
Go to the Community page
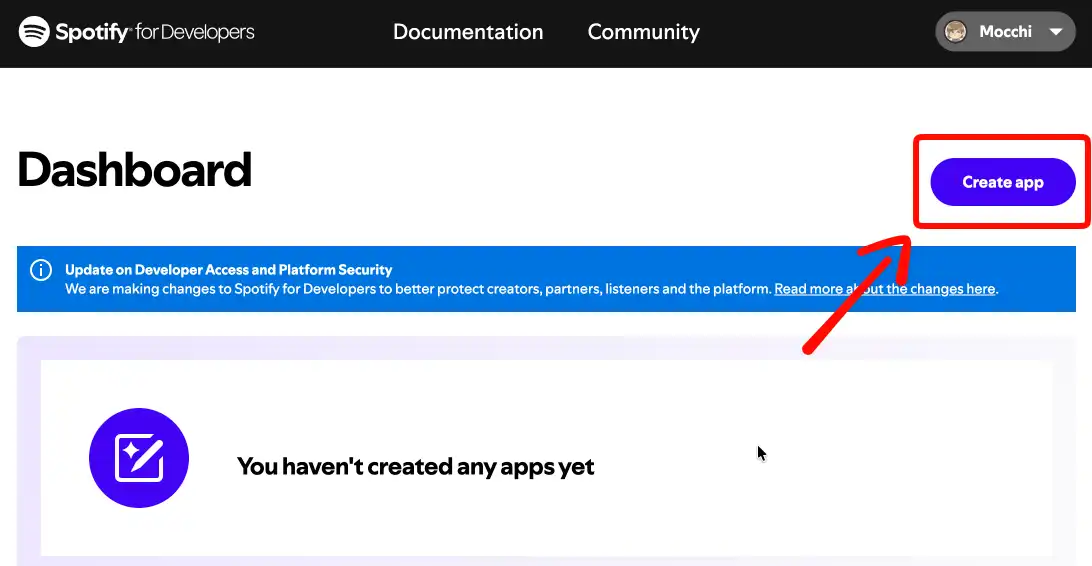644,32
